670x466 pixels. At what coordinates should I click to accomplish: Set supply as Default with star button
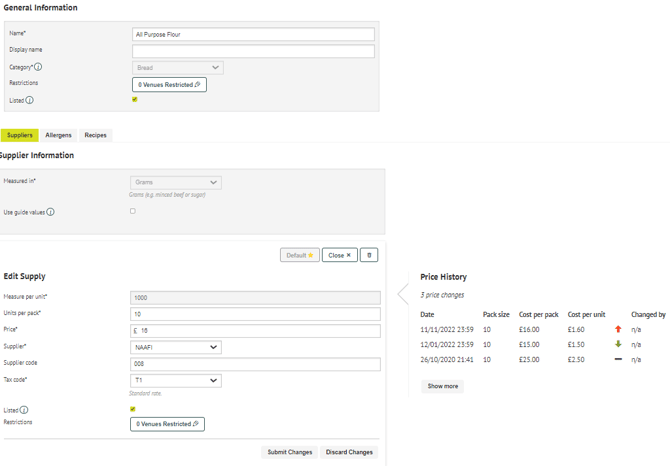(300, 255)
